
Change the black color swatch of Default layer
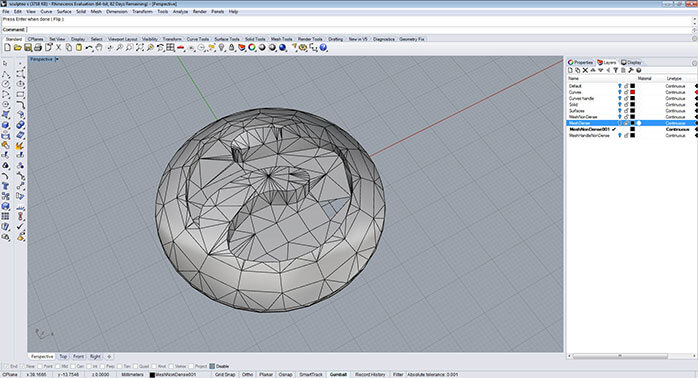[x=633, y=86]
